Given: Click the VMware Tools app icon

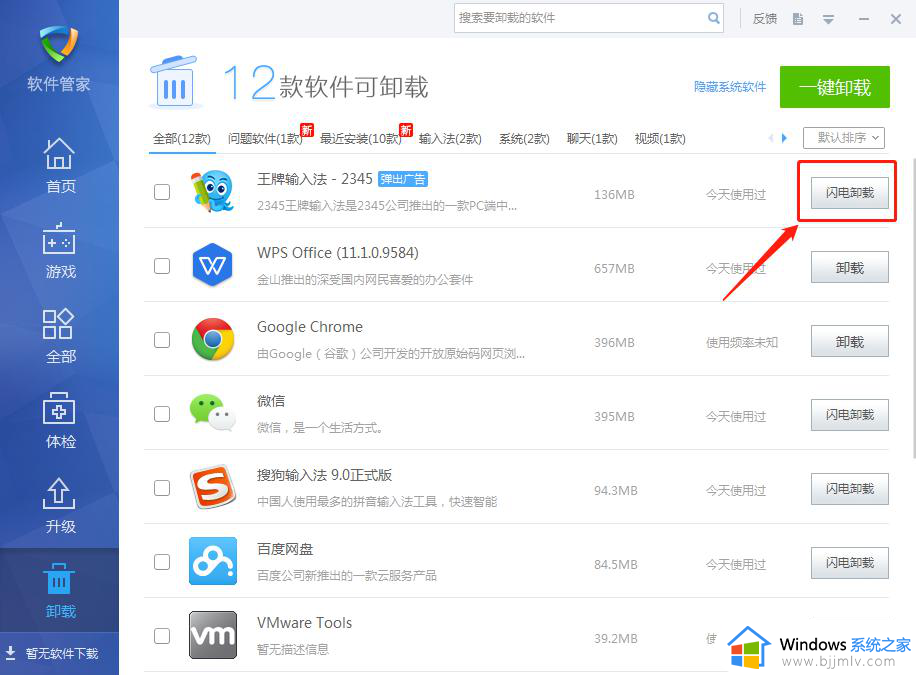Looking at the screenshot, I should pos(213,635).
